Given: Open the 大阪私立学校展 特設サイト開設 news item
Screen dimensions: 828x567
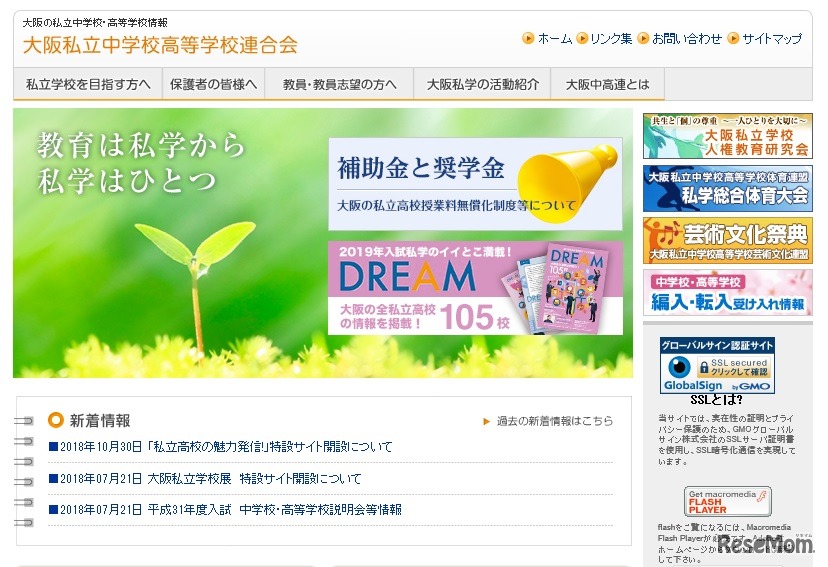Looking at the screenshot, I should [x=210, y=478].
